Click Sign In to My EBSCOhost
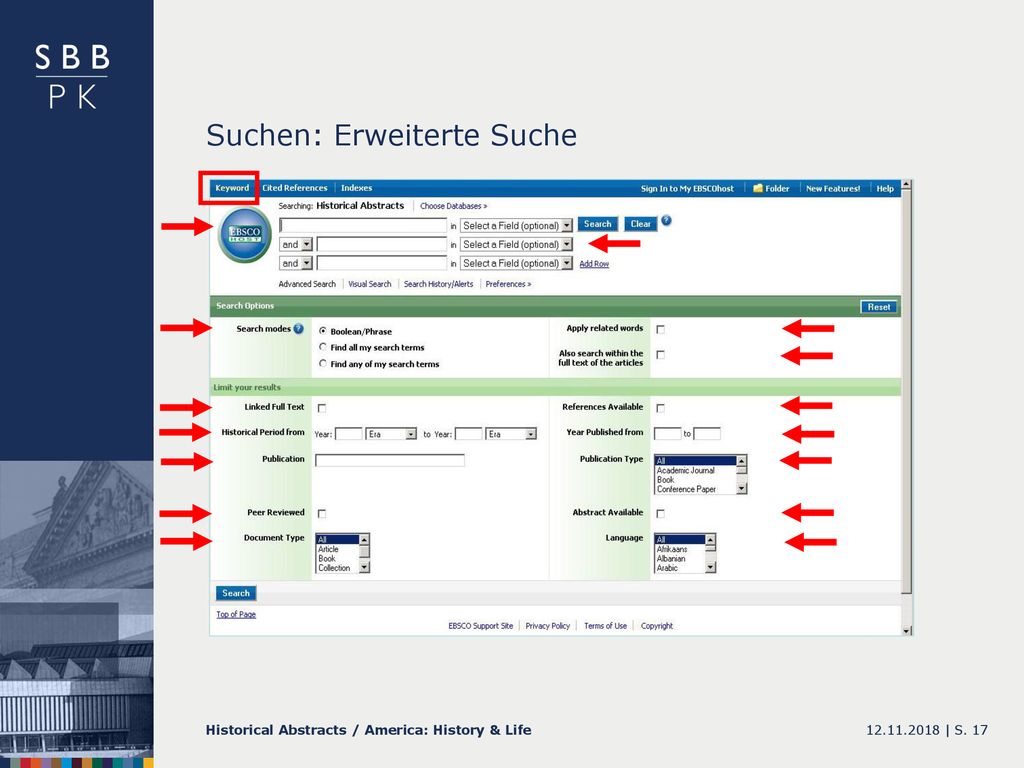The width and height of the screenshot is (1024, 768). (x=687, y=189)
